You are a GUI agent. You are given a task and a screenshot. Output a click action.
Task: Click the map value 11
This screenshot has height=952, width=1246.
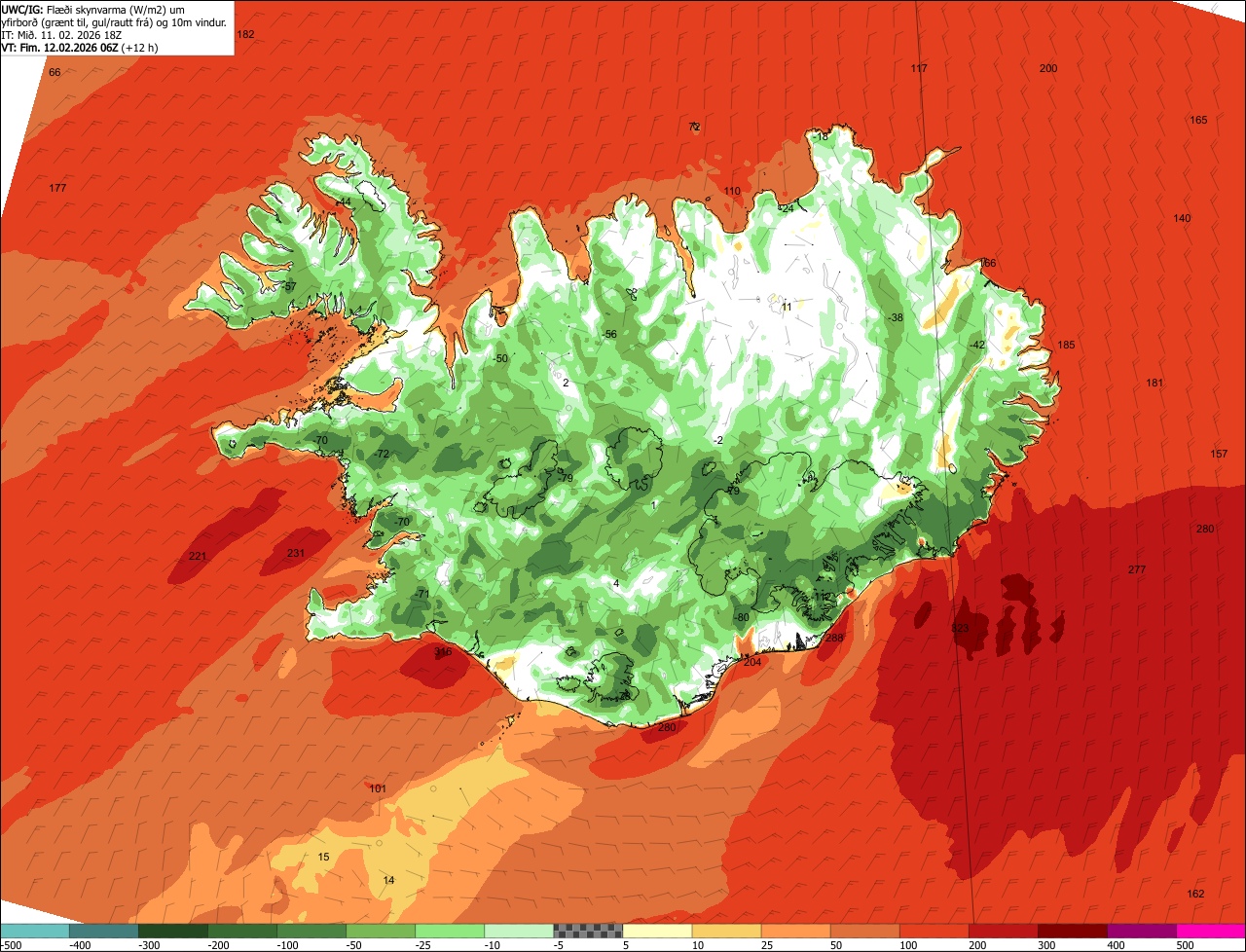(x=787, y=307)
